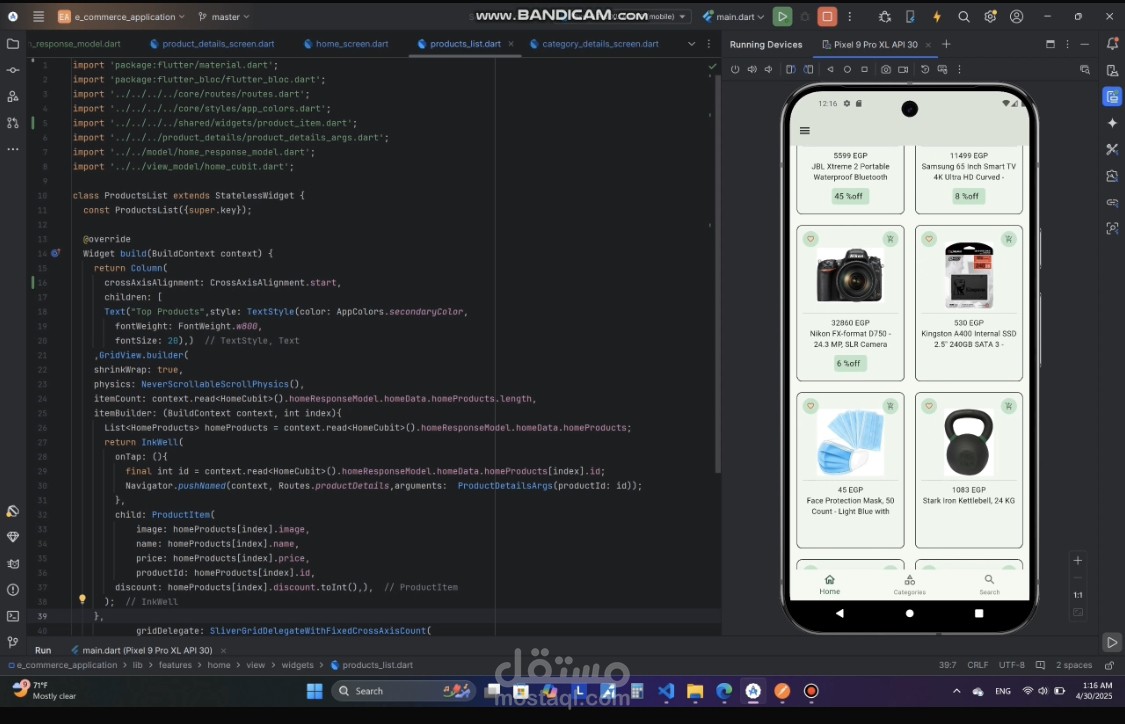Open the main.dart run configuration dropdown

[x=733, y=17]
